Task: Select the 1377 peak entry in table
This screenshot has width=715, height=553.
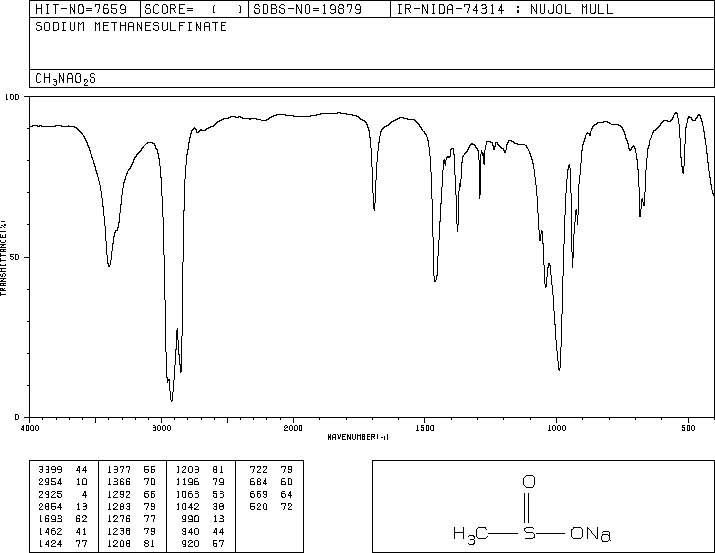Action: (131, 470)
